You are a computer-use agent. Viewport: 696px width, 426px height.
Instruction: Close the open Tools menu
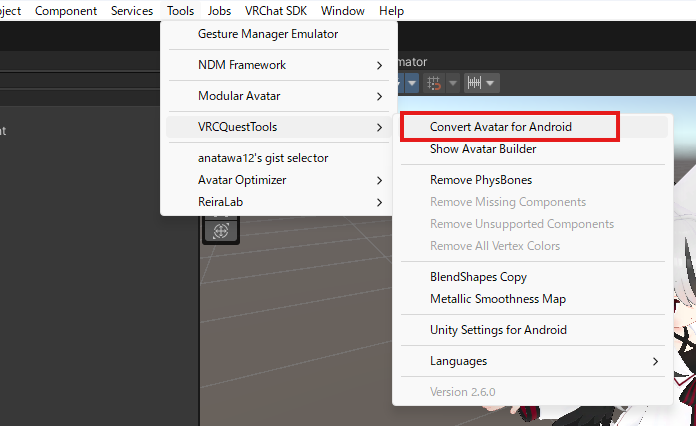click(x=180, y=11)
